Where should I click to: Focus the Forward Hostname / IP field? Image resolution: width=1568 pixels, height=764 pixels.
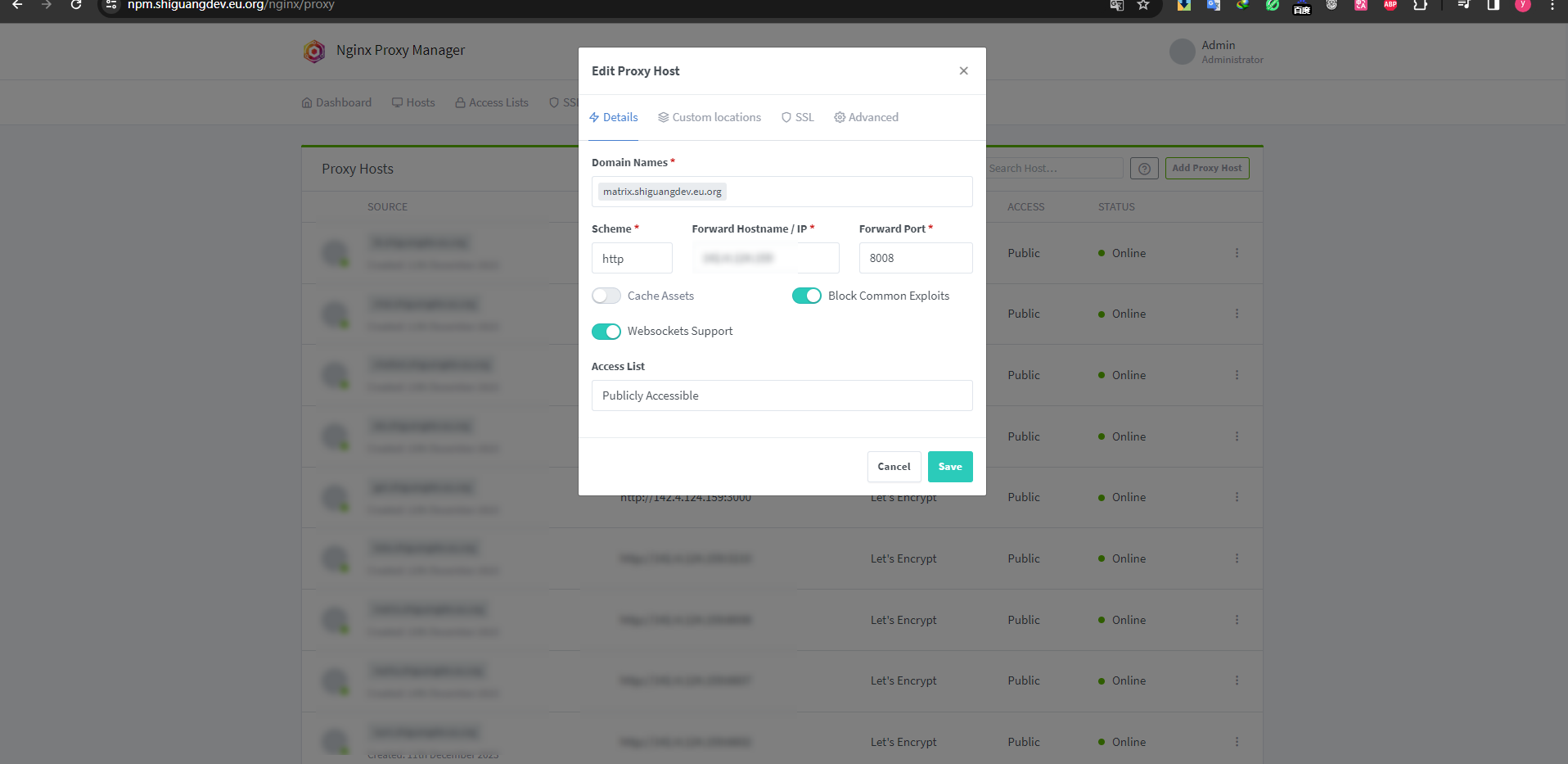point(765,258)
